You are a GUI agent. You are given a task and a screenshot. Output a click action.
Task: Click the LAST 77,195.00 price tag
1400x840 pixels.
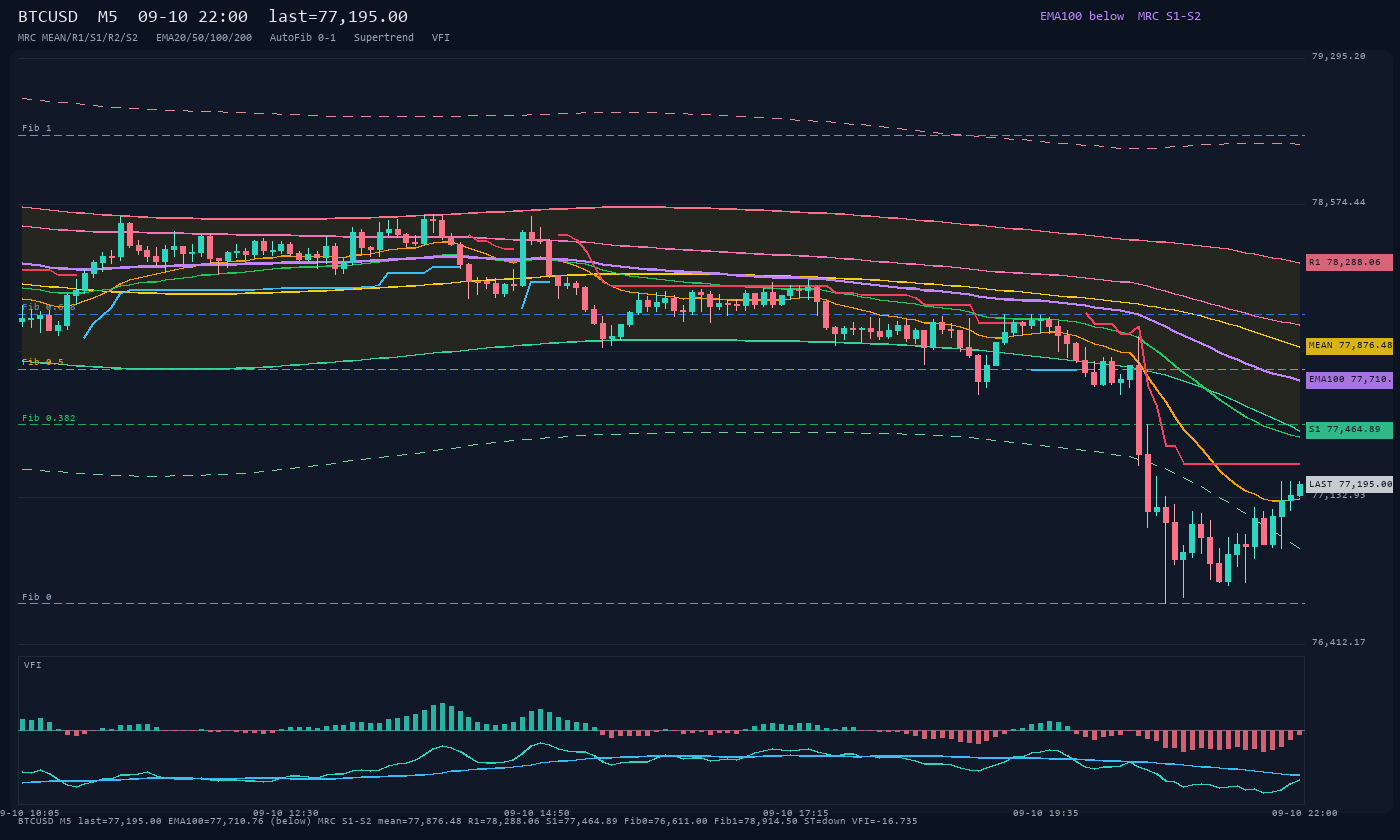click(x=1349, y=484)
